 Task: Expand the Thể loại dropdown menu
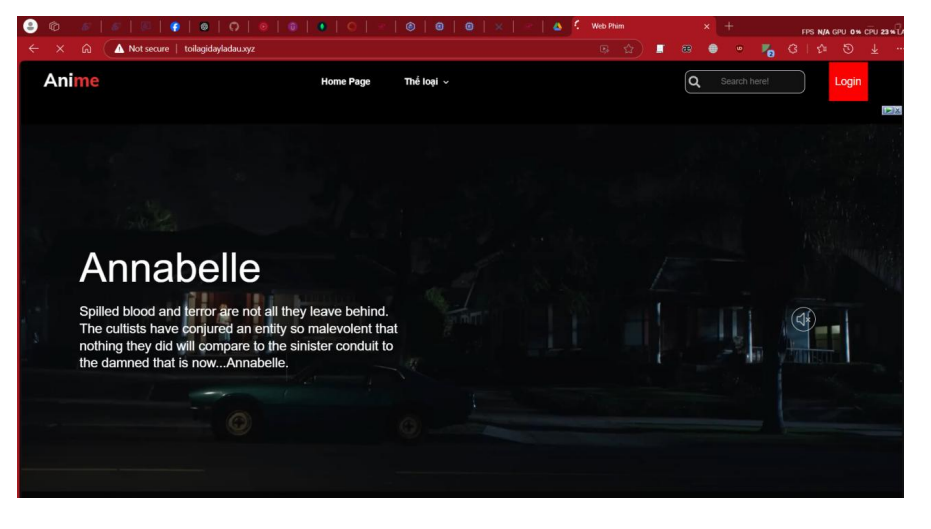pos(427,82)
